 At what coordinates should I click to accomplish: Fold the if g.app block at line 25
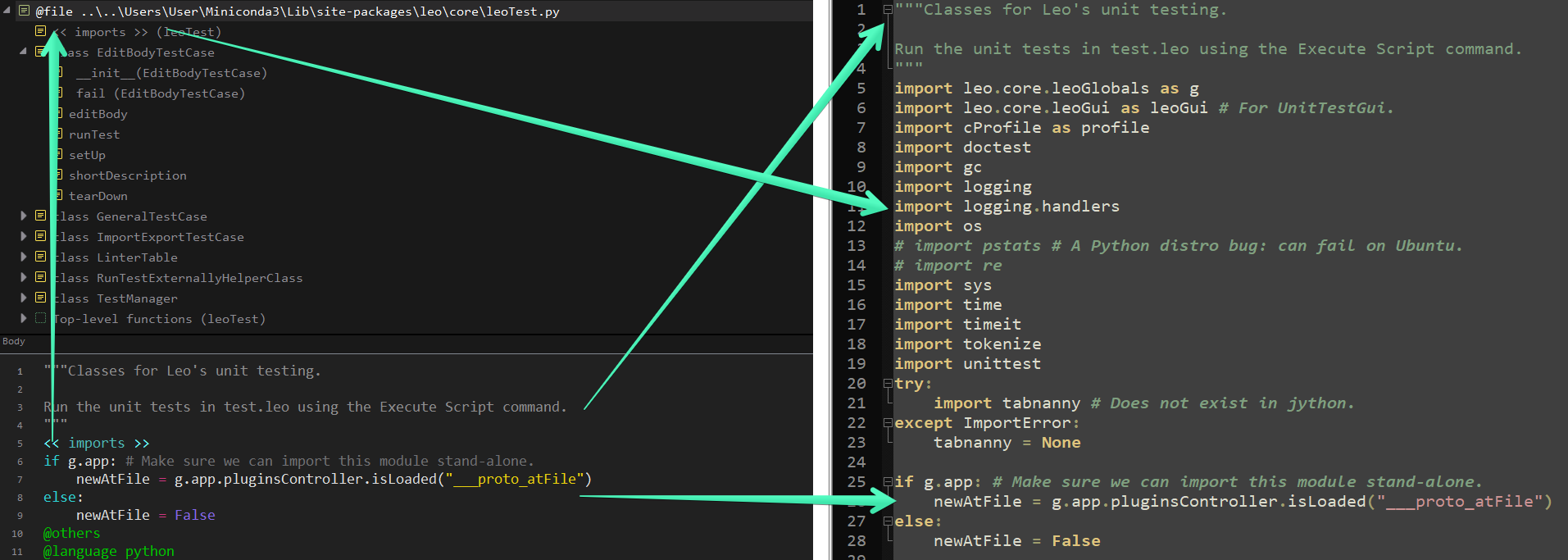[888, 482]
